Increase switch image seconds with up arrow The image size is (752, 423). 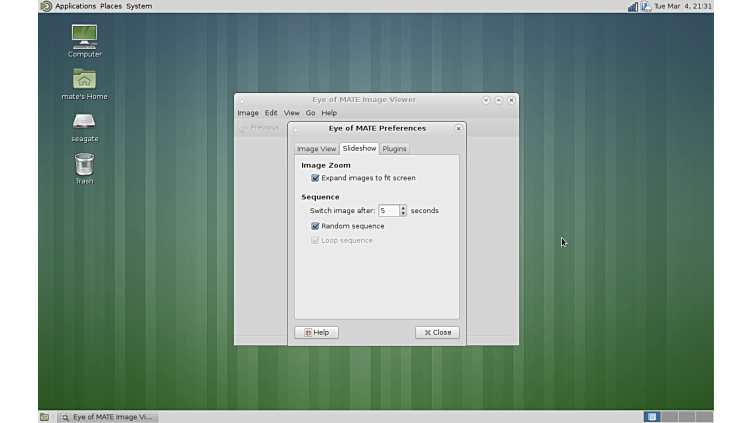tap(403, 208)
